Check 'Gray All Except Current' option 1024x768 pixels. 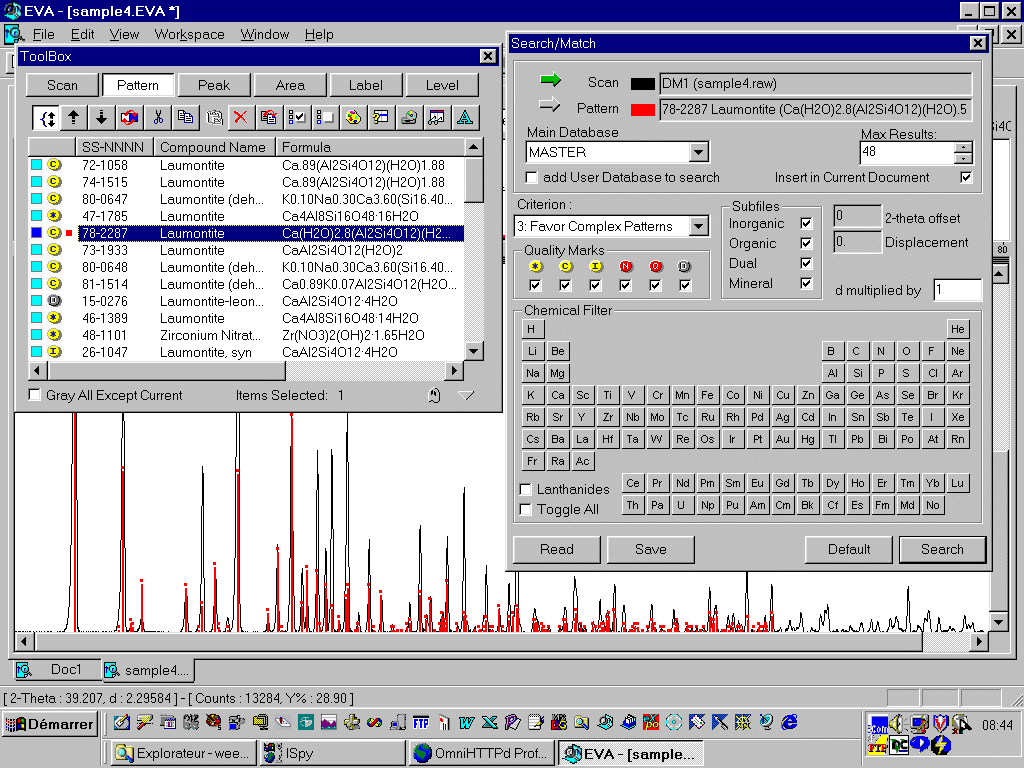click(x=35, y=395)
